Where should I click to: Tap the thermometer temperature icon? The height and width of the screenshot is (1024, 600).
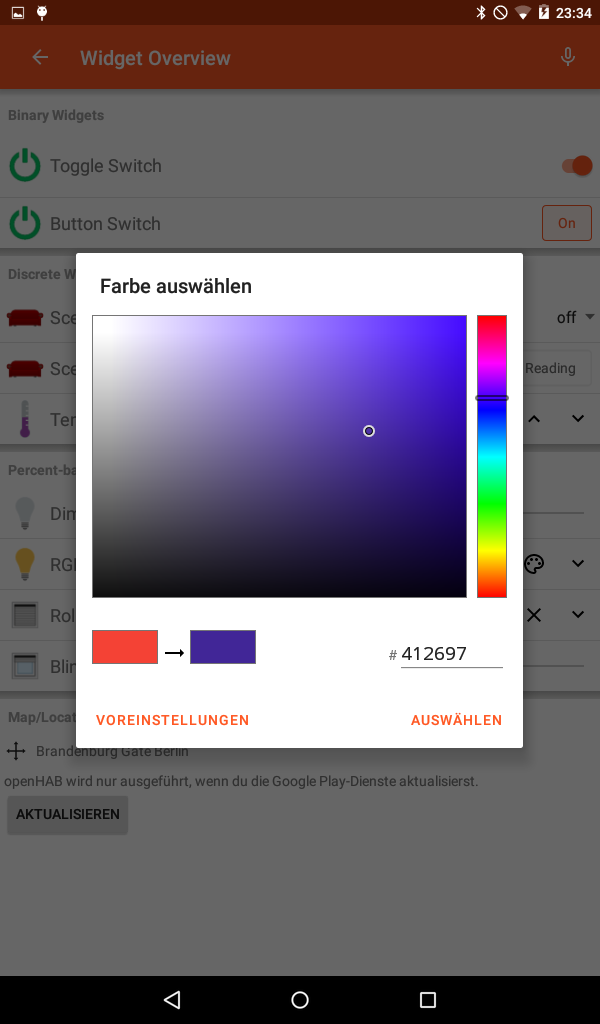tap(25, 419)
